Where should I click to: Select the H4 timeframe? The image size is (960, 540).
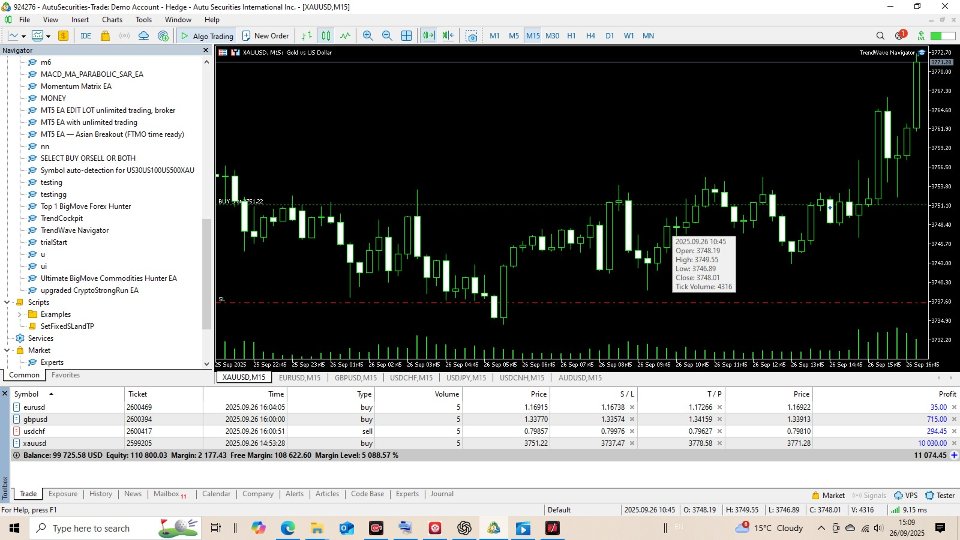[590, 36]
